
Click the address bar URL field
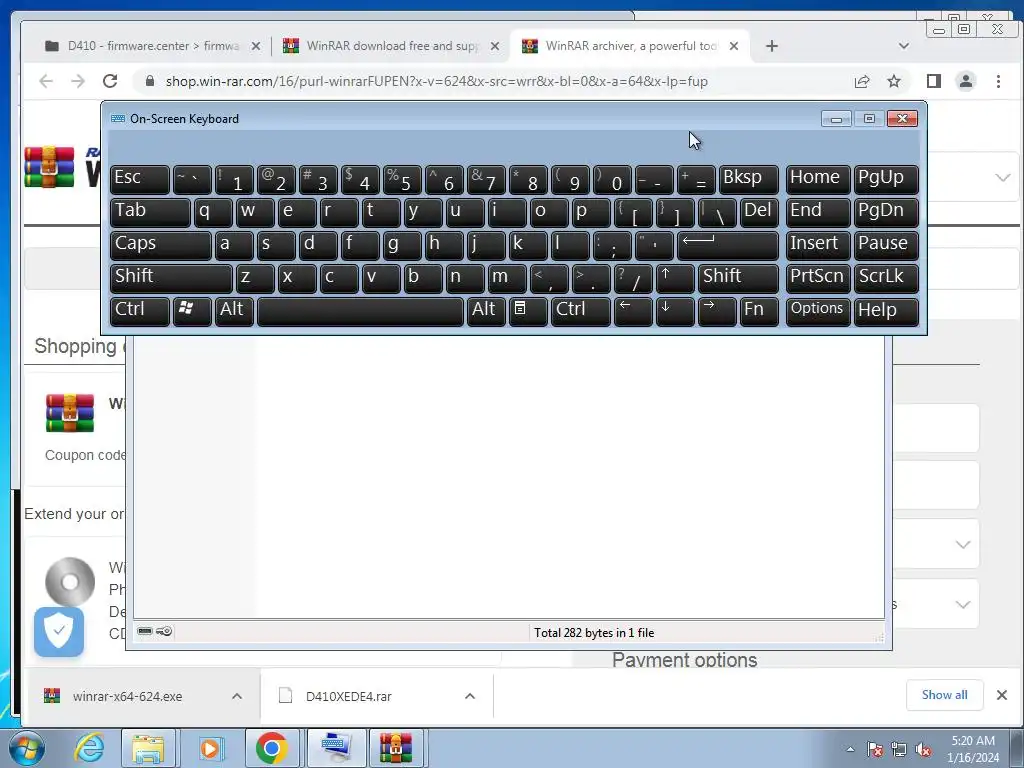pyautogui.click(x=437, y=81)
